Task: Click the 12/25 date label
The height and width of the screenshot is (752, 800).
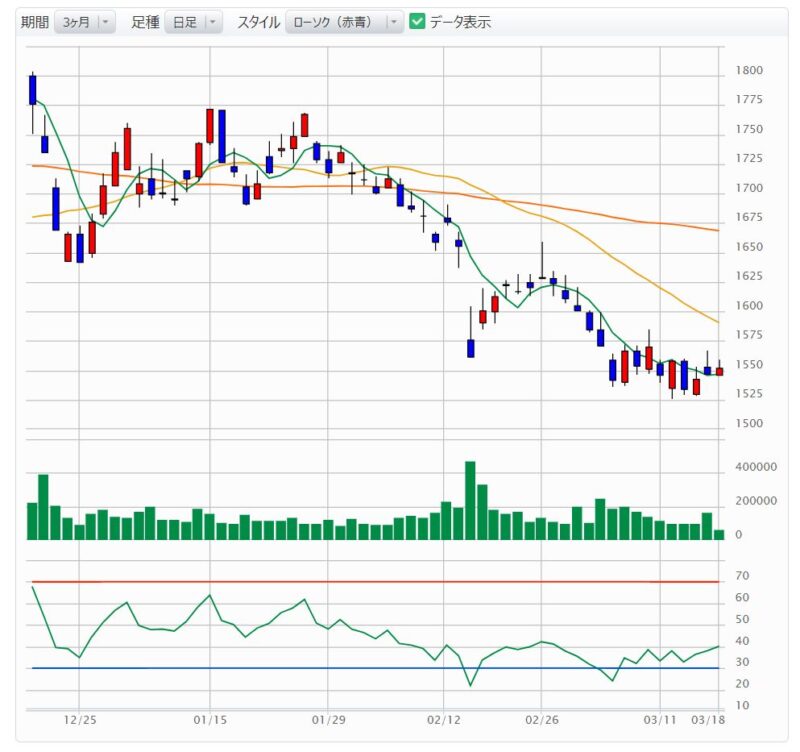Action: (80, 720)
